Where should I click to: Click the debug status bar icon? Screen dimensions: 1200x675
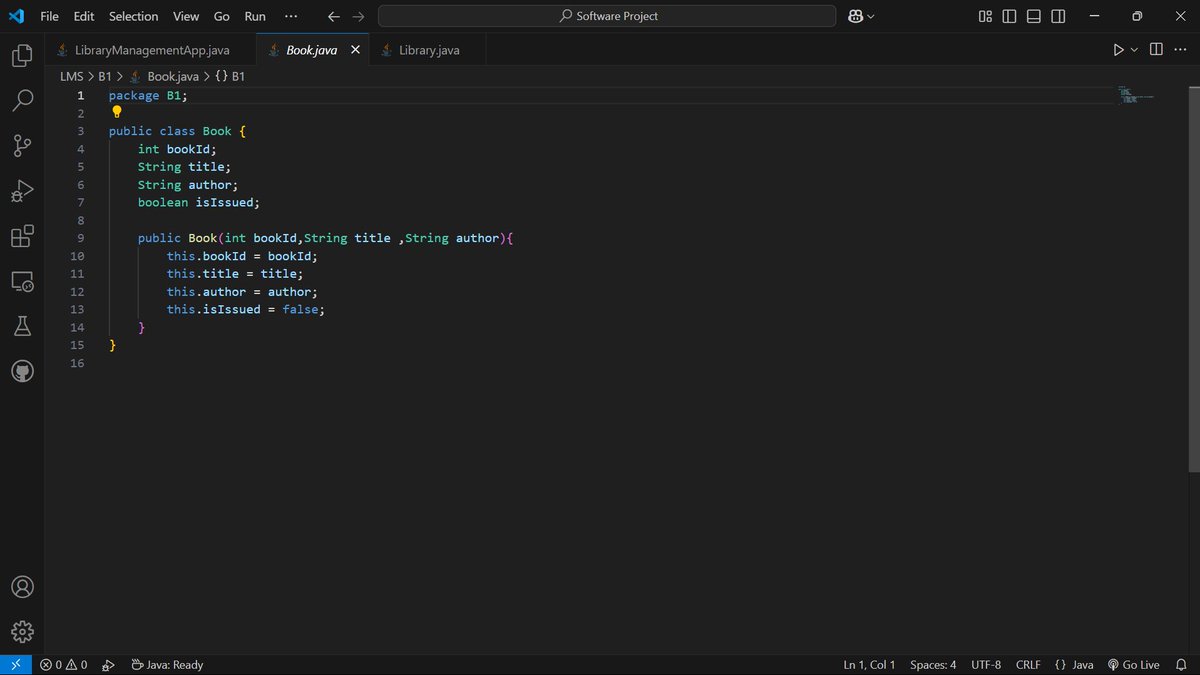coord(108,664)
